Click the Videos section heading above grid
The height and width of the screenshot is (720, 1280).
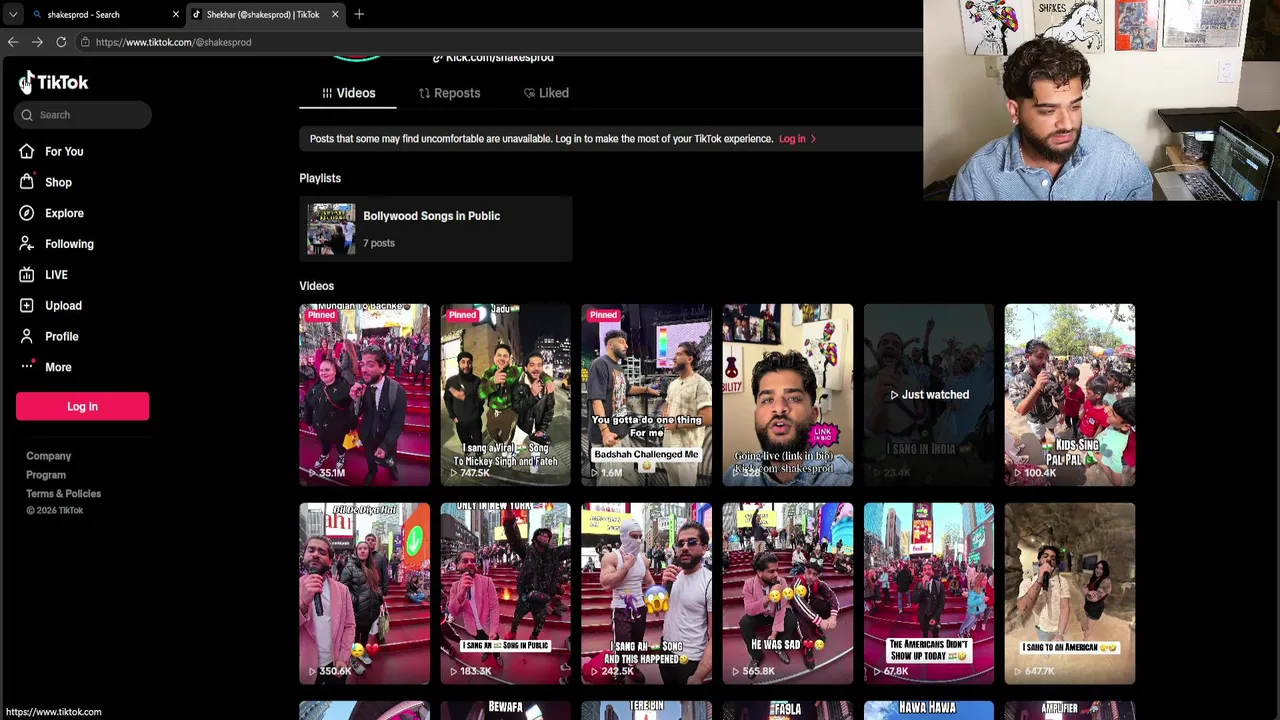pos(316,286)
